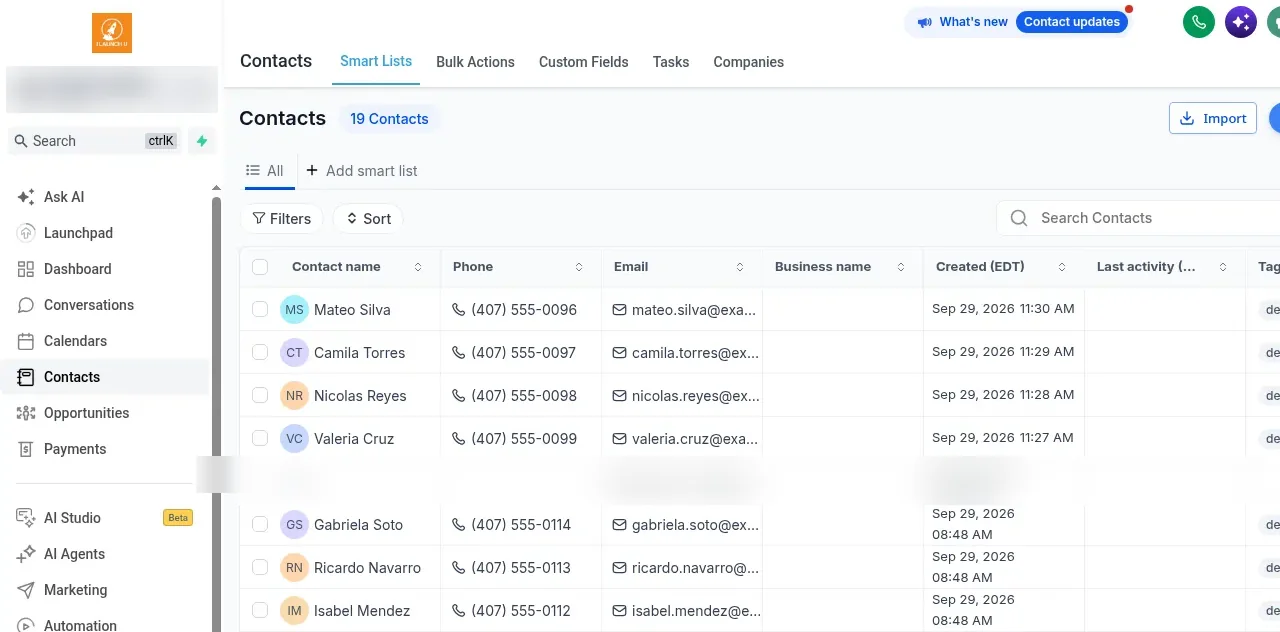Click the Contact updates pill
Image resolution: width=1280 pixels, height=632 pixels.
coord(1072,22)
